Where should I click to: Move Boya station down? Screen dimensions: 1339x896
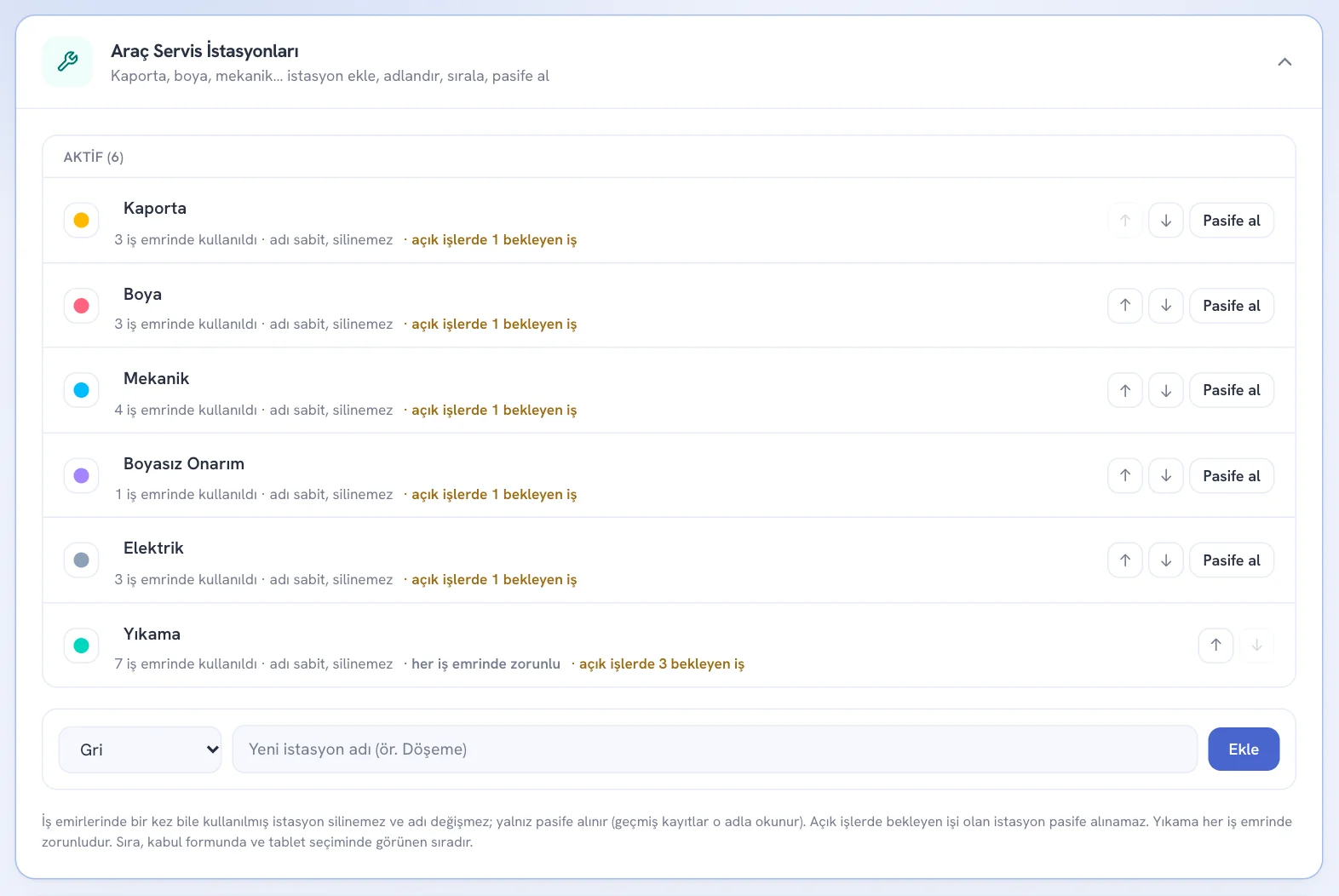[1166, 306]
